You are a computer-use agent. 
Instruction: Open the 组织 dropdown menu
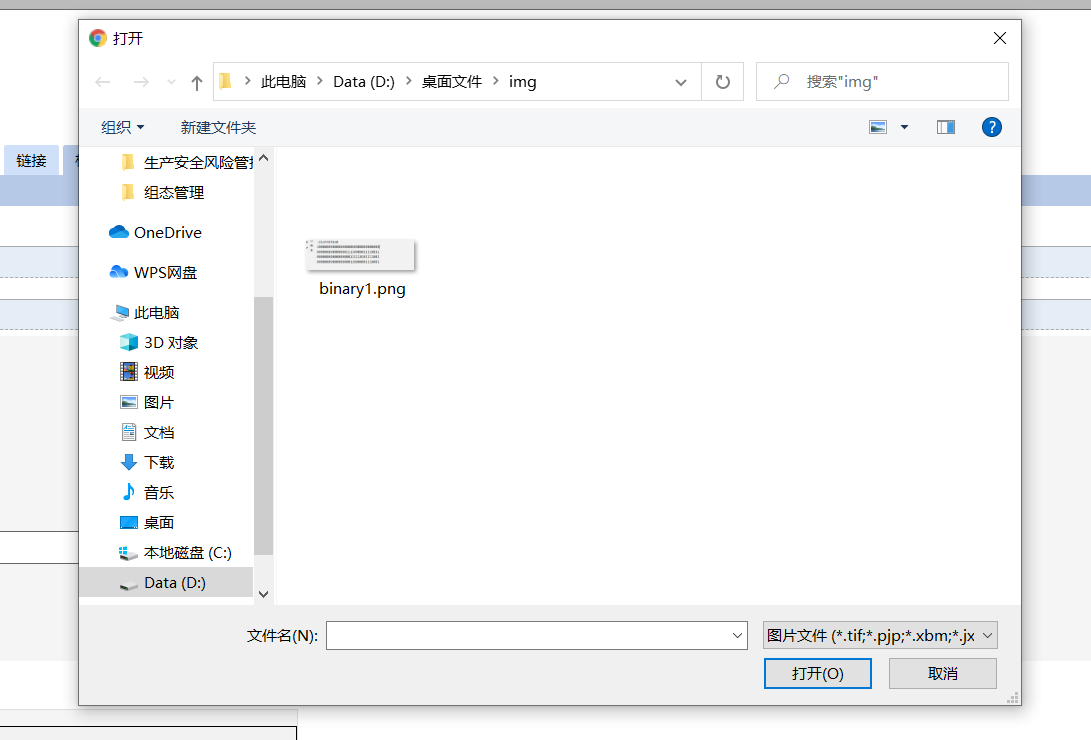(x=122, y=127)
